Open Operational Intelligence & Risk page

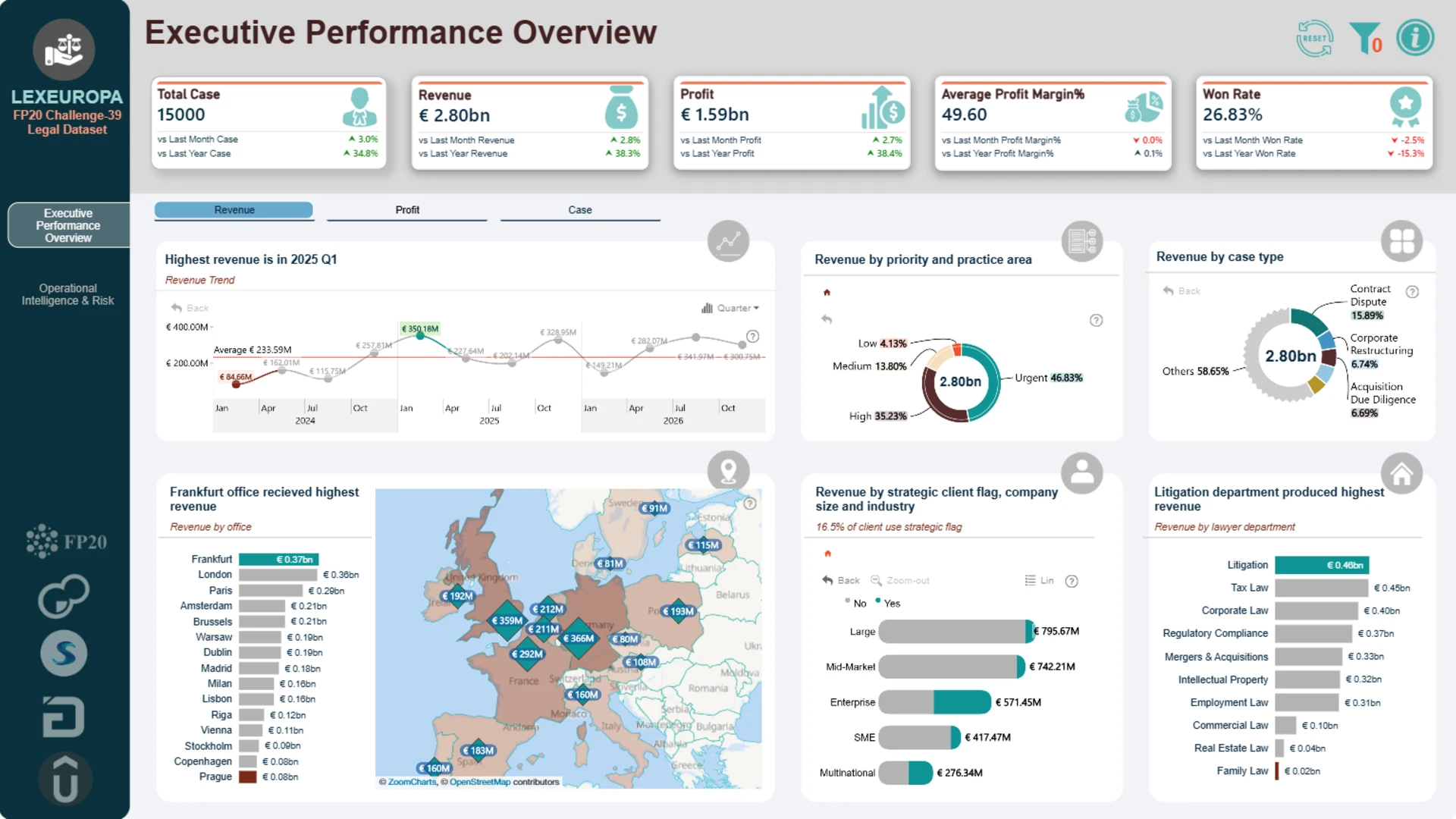point(67,294)
